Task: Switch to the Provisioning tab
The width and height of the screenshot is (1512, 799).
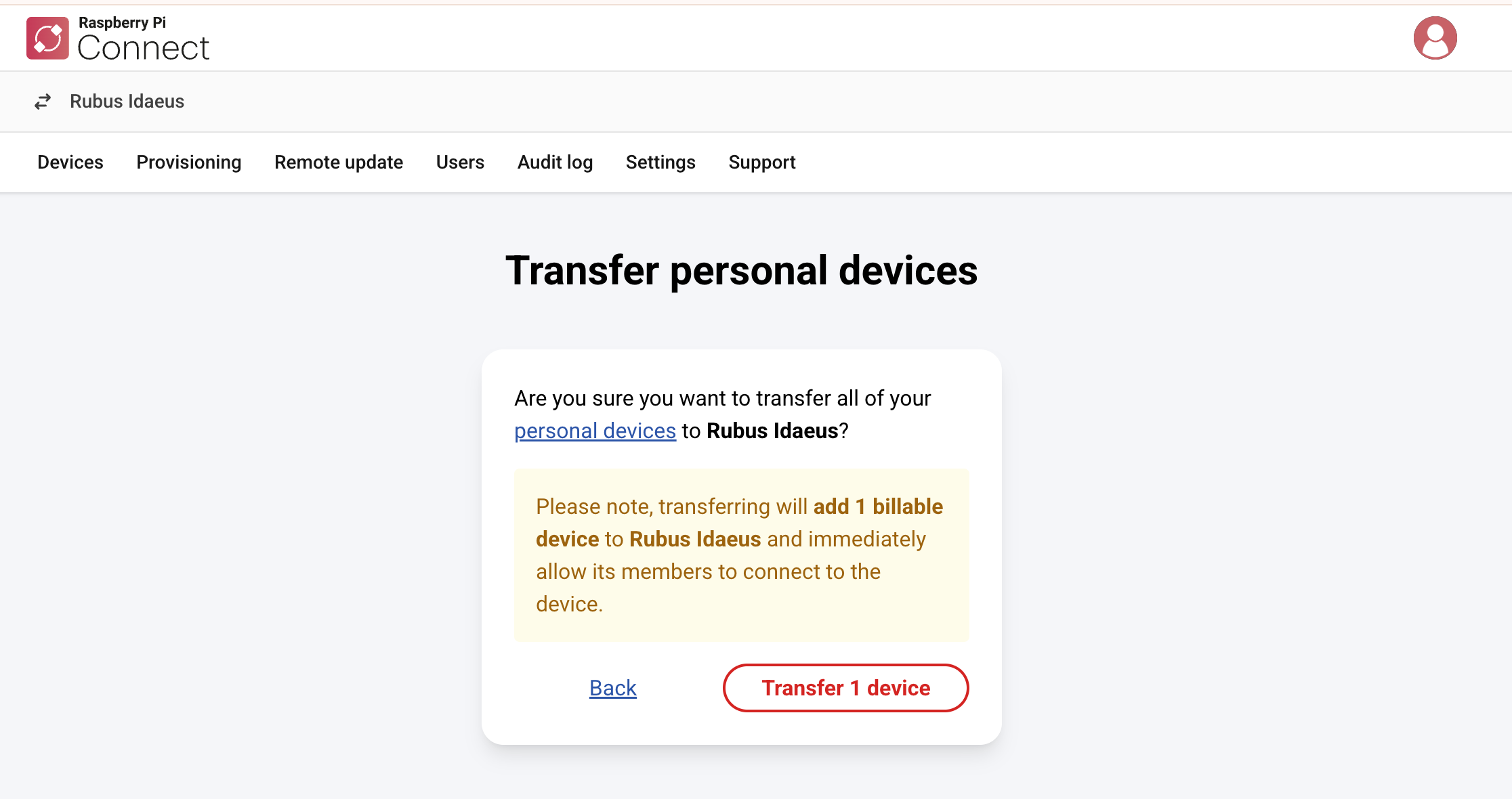Action: 188,162
